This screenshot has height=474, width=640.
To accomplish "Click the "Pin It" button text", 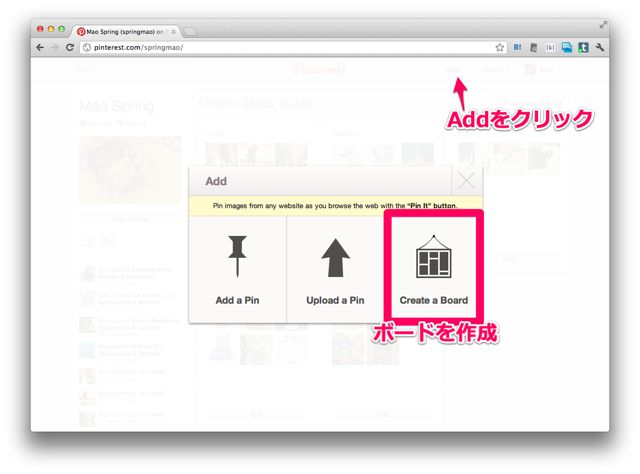I will click(432, 206).
